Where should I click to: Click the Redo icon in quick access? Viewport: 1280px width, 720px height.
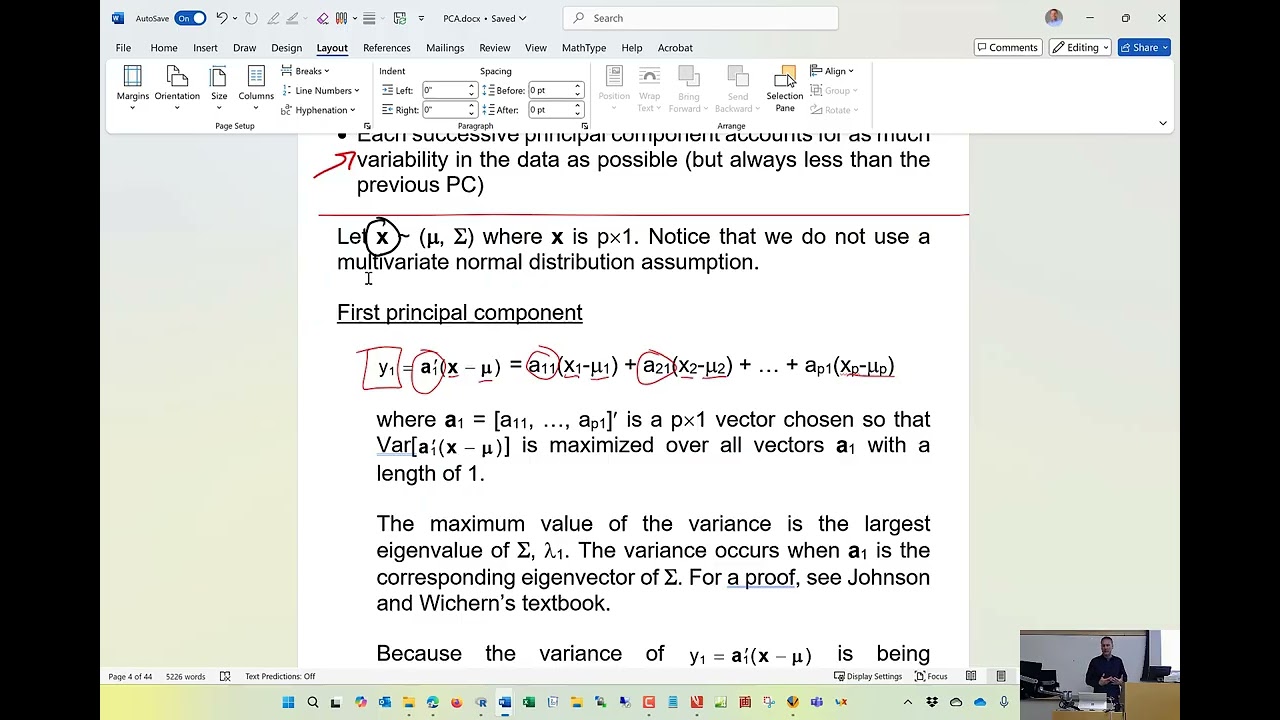250,18
